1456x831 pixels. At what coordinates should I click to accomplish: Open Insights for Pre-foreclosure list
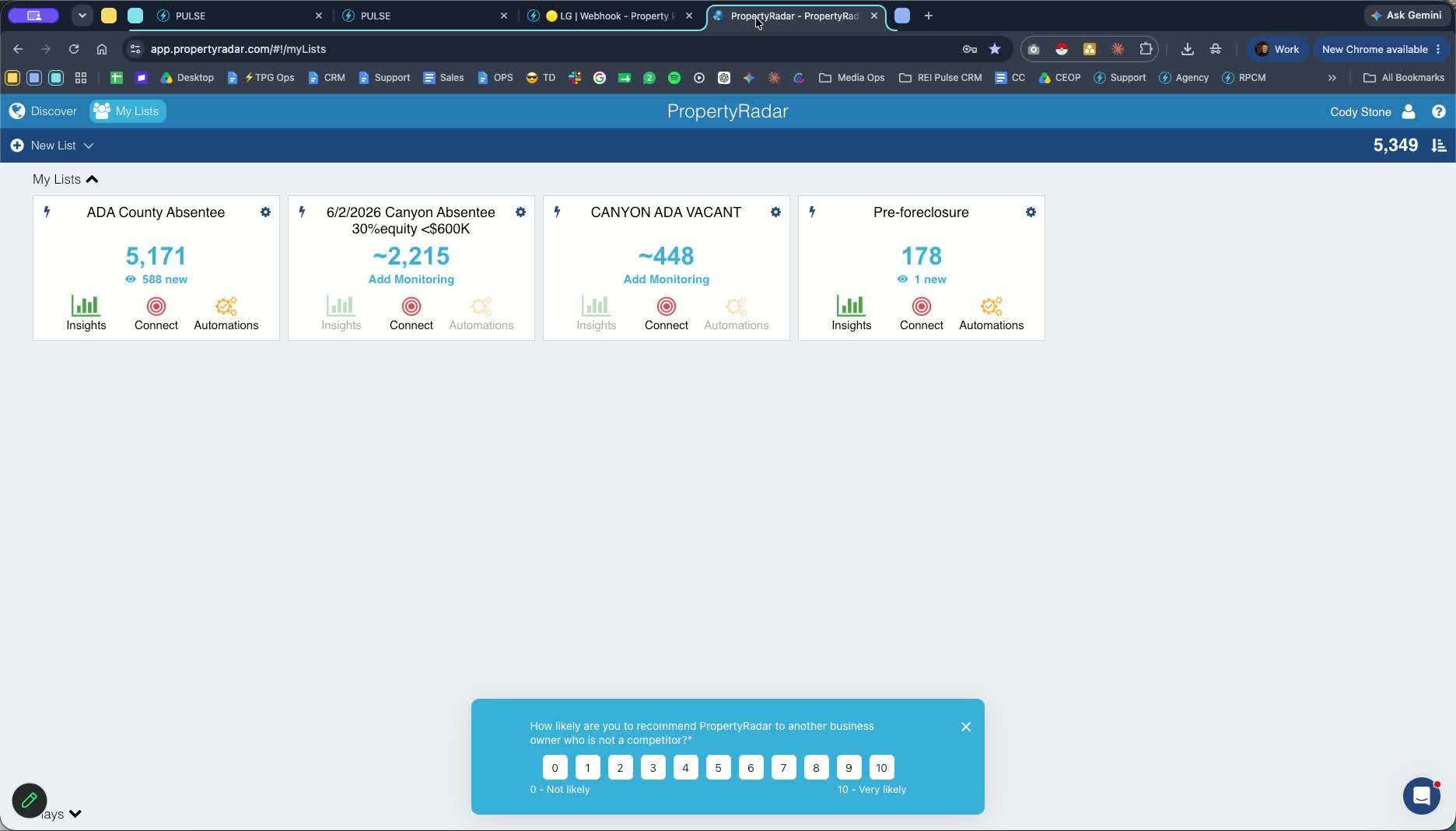(852, 313)
